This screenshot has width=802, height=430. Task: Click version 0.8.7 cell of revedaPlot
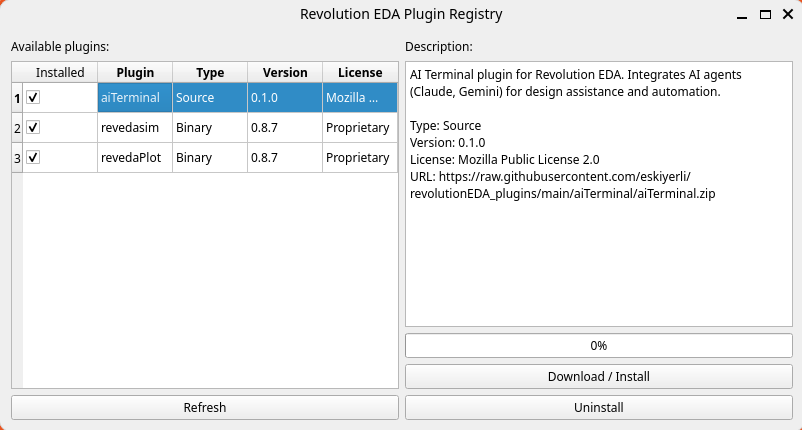click(x=285, y=157)
